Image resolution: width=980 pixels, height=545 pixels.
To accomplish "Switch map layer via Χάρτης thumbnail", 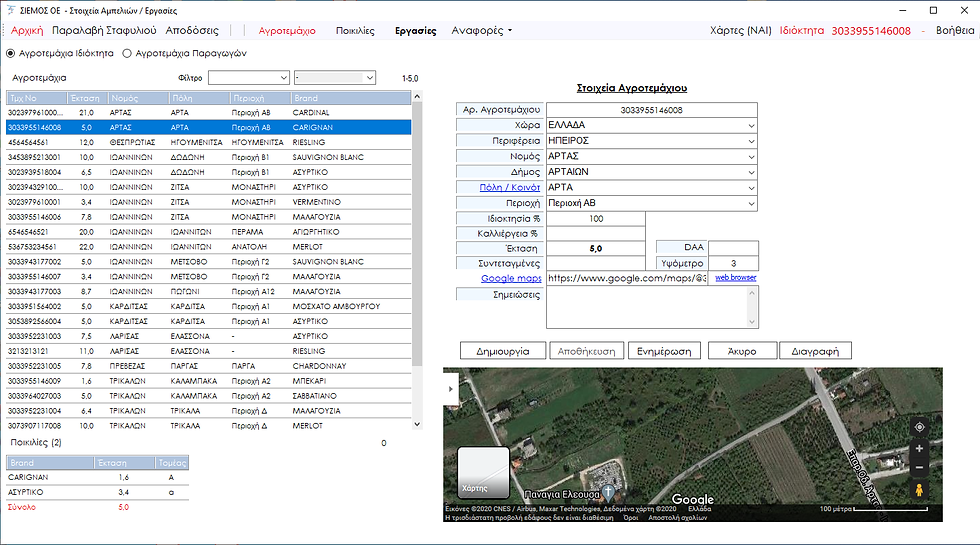I will point(483,472).
